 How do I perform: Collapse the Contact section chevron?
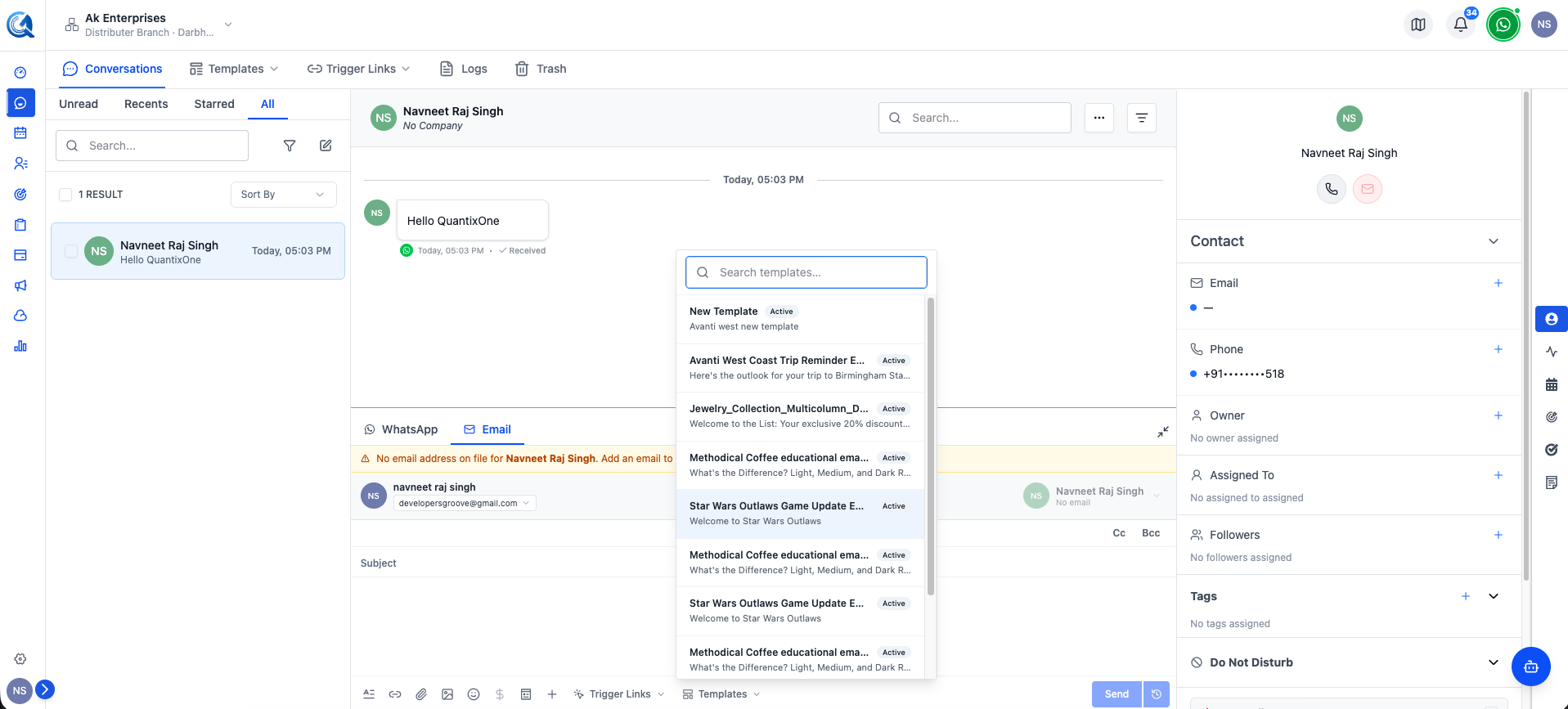click(x=1494, y=241)
